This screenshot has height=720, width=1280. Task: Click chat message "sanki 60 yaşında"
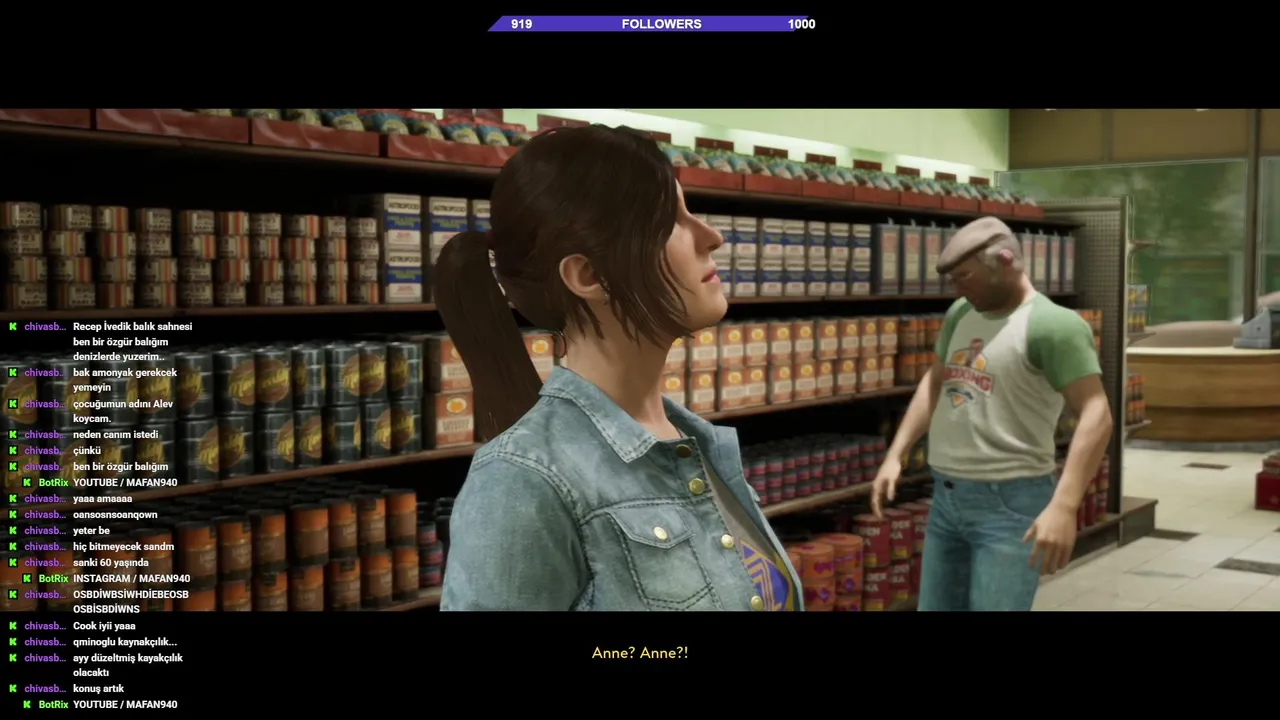110,563
